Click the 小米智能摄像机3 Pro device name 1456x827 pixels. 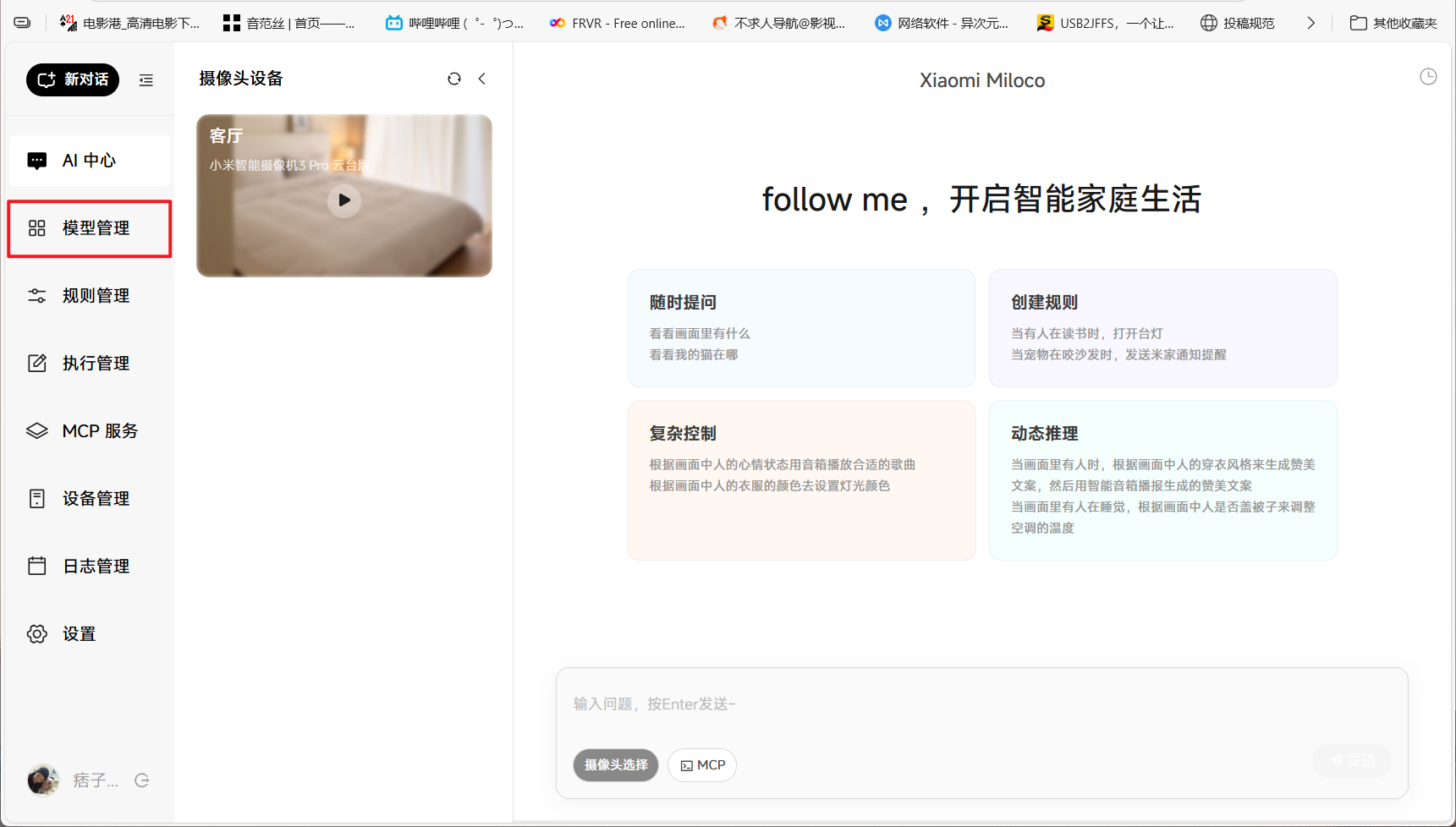click(x=288, y=166)
